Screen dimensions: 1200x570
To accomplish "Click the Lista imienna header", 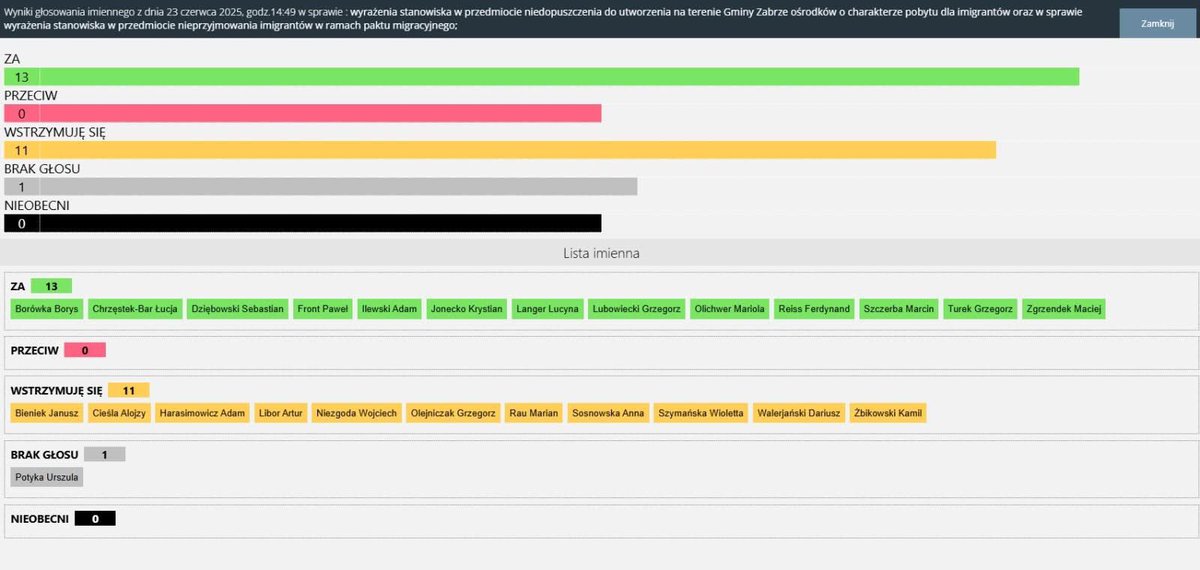I will (600, 253).
